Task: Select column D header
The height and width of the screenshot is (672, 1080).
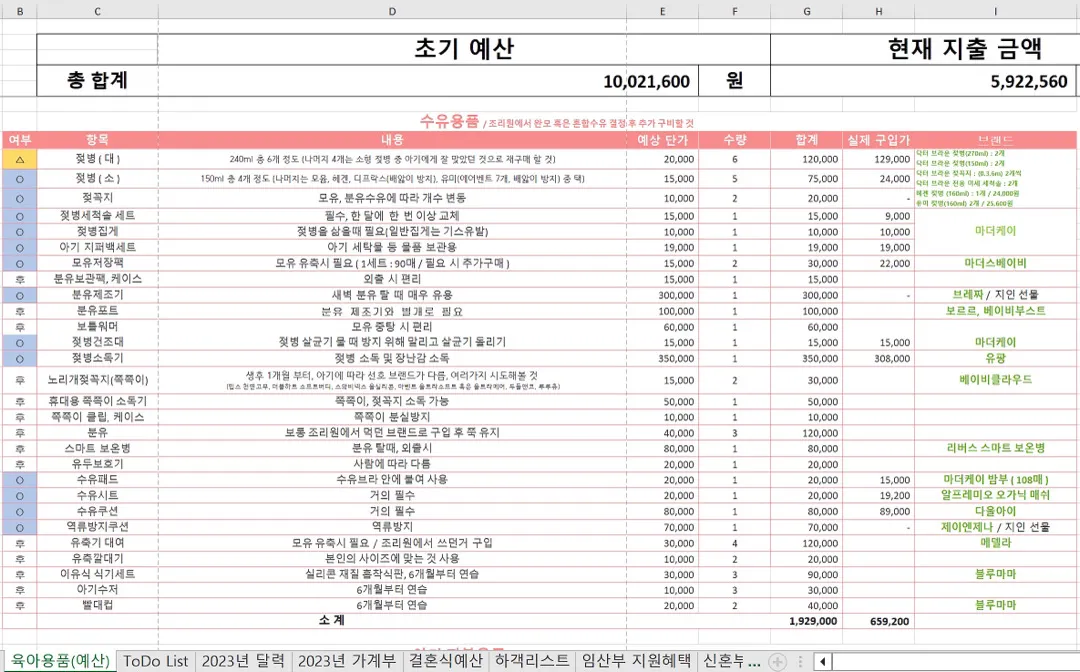Action: click(x=392, y=11)
